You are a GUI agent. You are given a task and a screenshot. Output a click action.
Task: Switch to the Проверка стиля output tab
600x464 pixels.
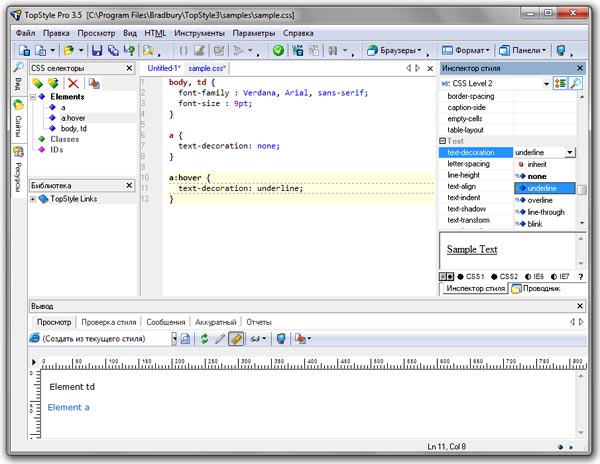109,322
